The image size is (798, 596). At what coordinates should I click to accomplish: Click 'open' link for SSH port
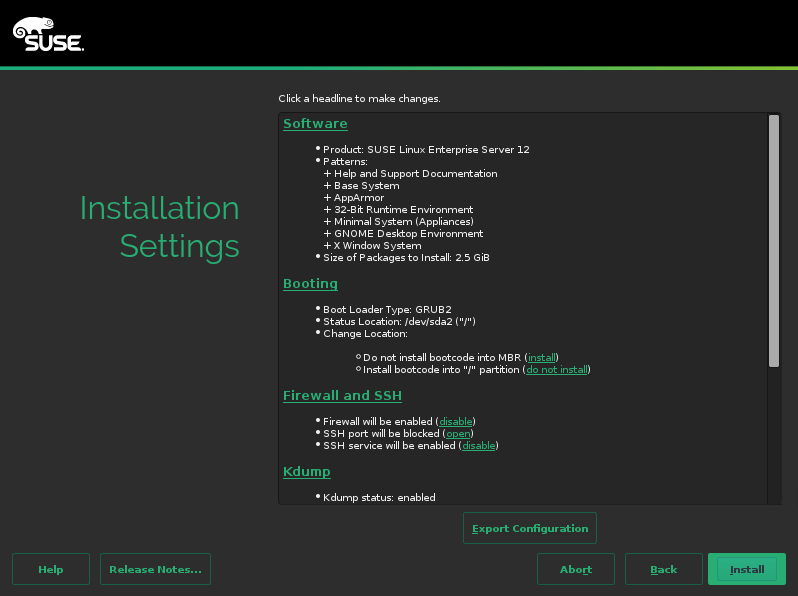point(458,434)
